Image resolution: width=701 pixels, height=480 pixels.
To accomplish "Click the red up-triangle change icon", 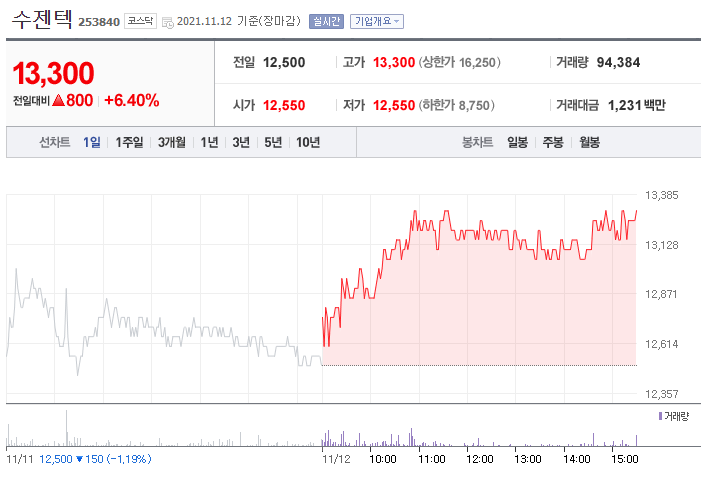I will coord(59,100).
